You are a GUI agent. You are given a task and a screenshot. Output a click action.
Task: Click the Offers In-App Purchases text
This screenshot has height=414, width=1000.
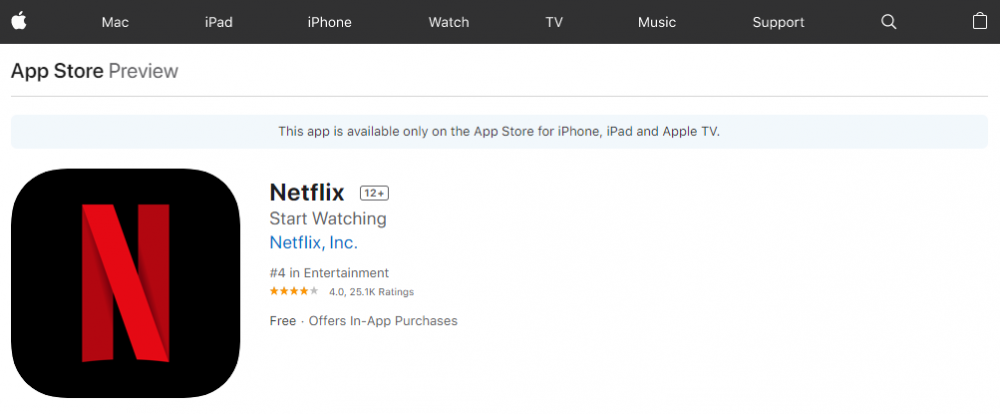[x=383, y=321]
